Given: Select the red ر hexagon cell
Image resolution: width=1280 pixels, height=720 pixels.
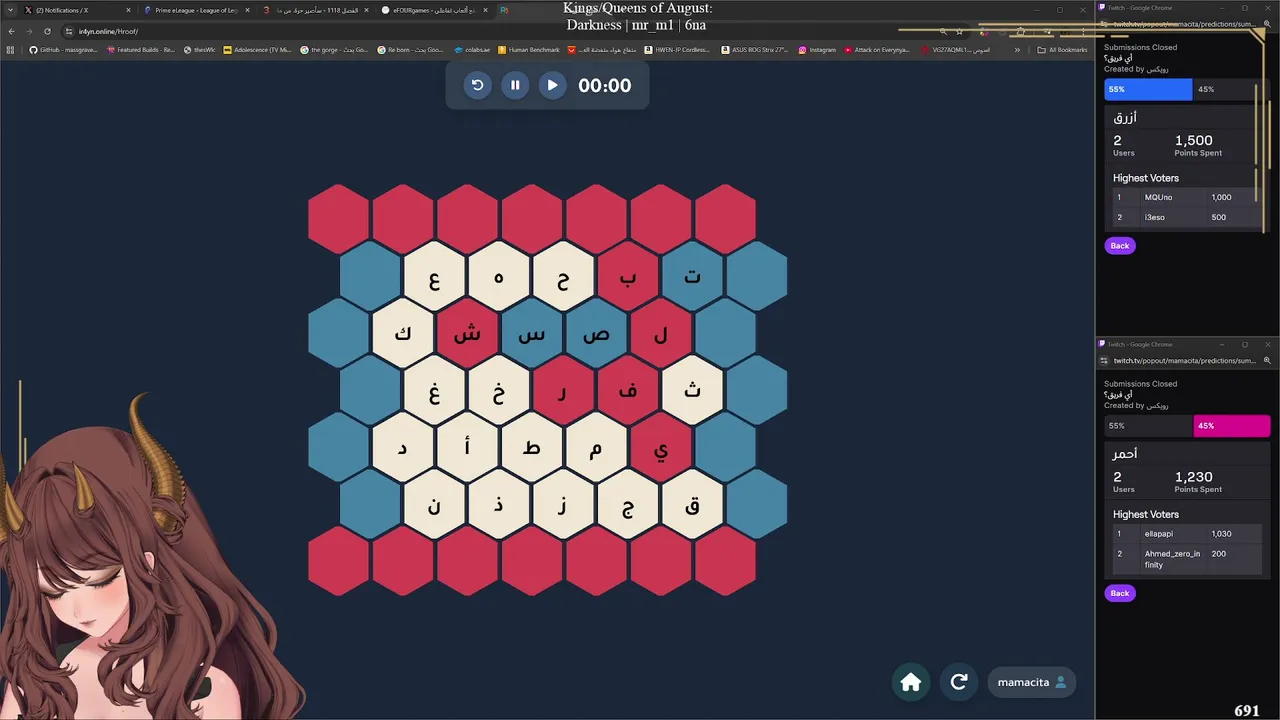Looking at the screenshot, I should tap(563, 390).
